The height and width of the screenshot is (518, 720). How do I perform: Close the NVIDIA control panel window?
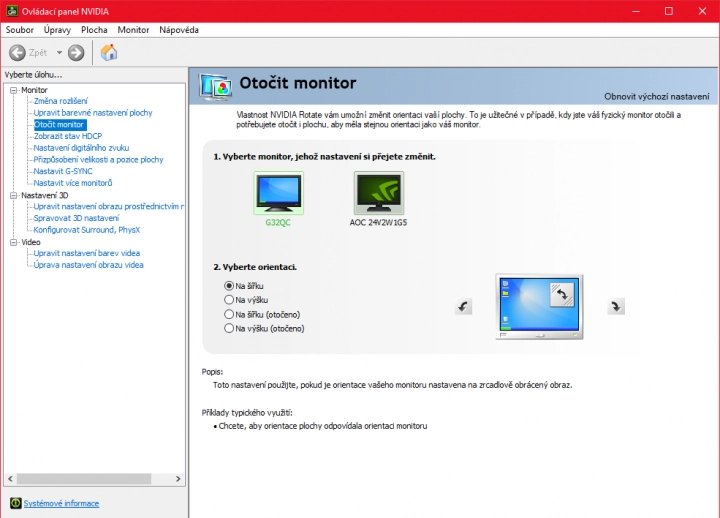(703, 11)
